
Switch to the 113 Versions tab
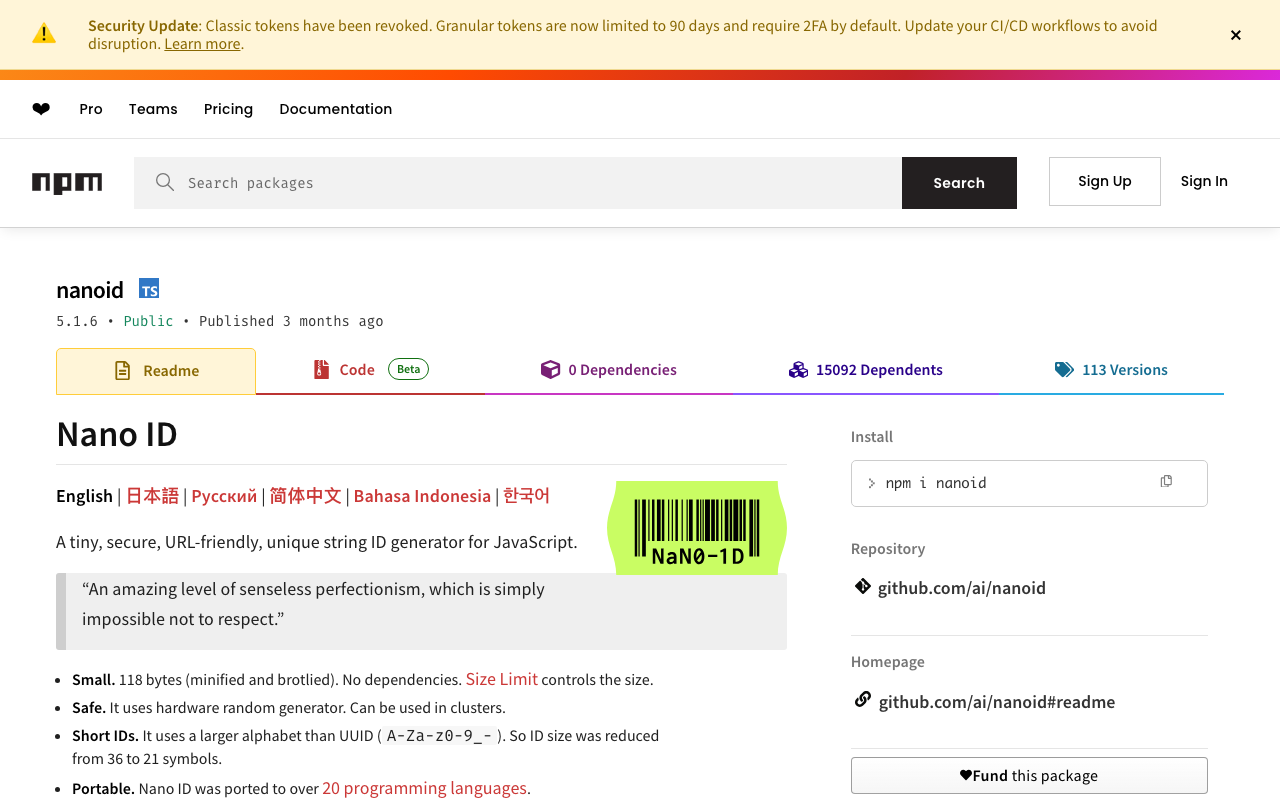(x=1111, y=370)
